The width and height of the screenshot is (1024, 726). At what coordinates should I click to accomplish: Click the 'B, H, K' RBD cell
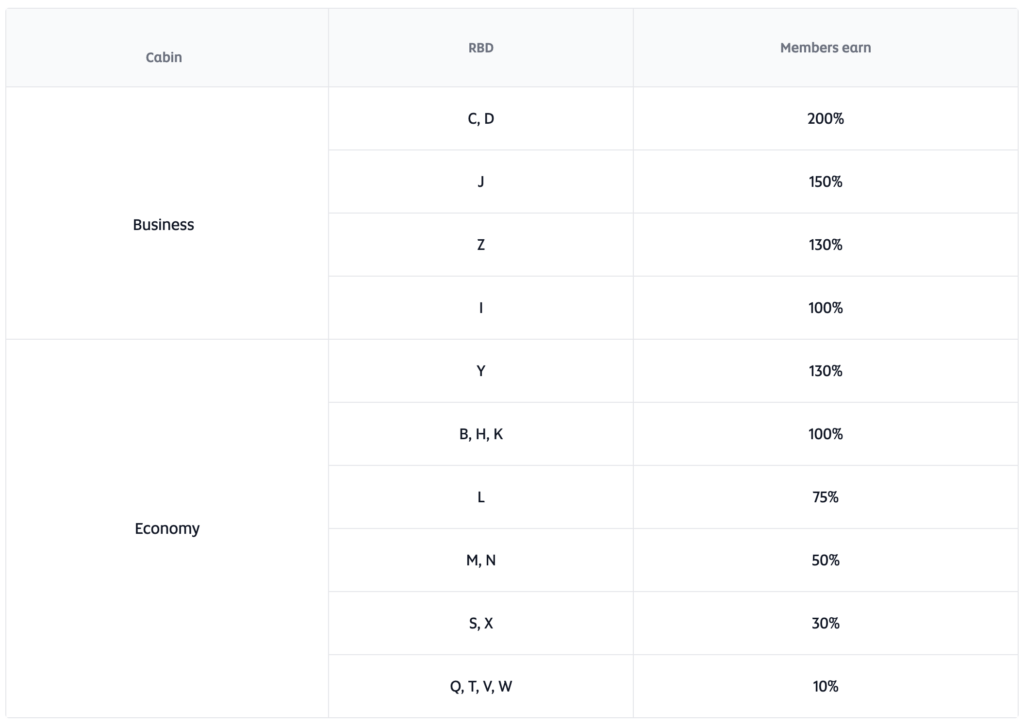point(481,434)
